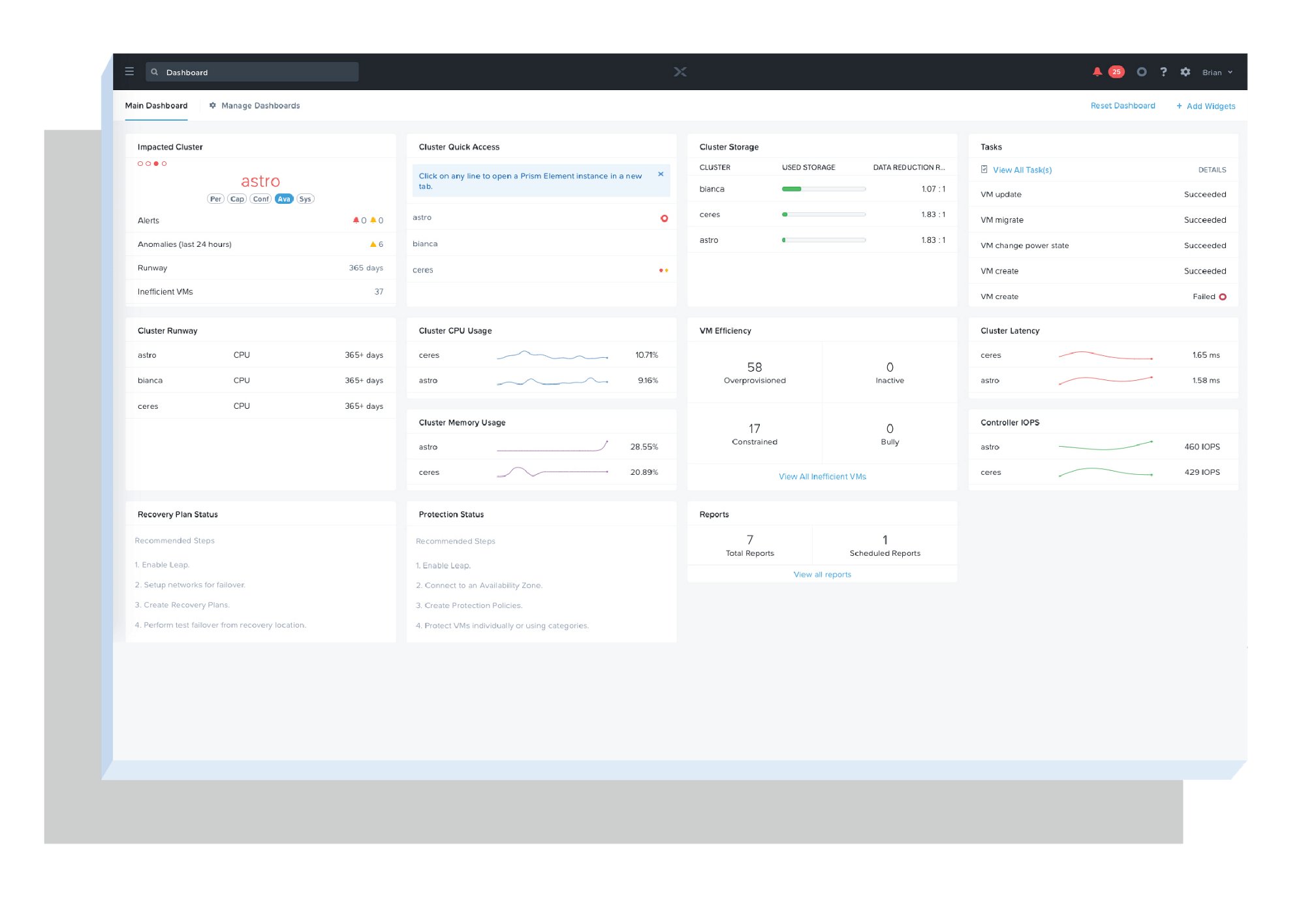Click the alerts bell icon
This screenshot has width=1316, height=898.
(x=1097, y=72)
